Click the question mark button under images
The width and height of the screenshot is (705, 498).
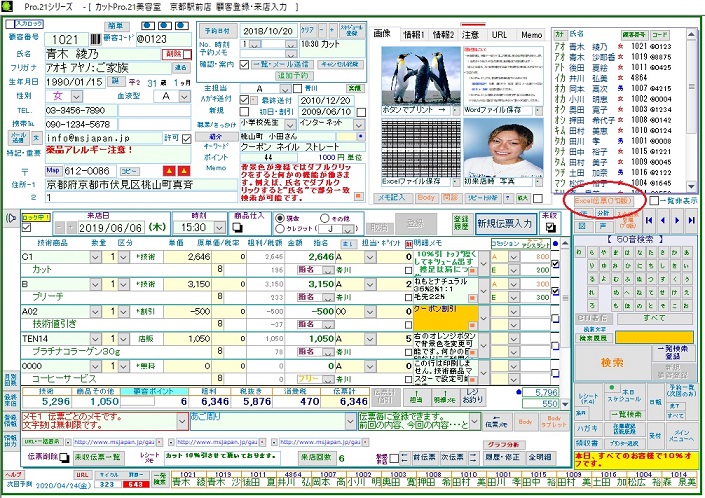[508, 198]
